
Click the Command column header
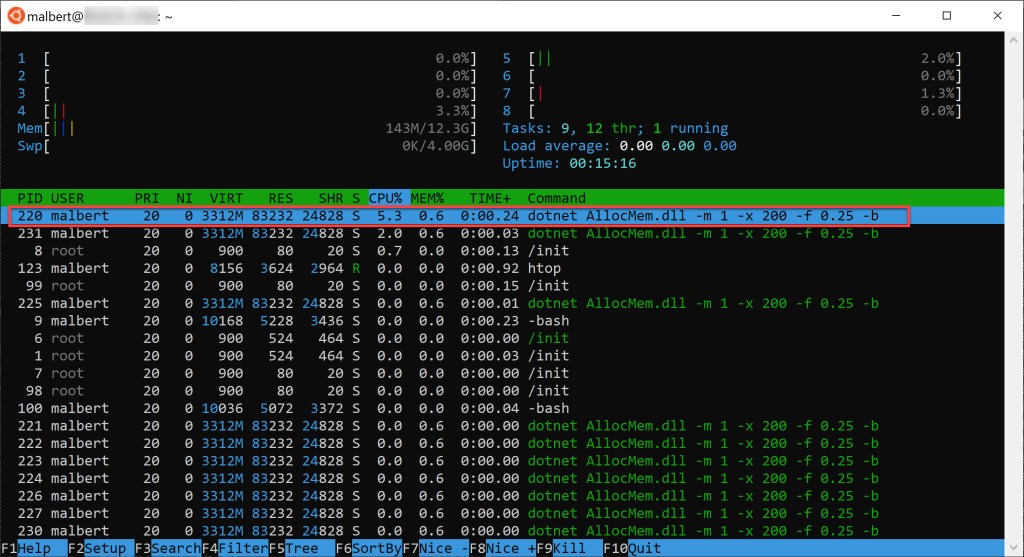coord(556,198)
